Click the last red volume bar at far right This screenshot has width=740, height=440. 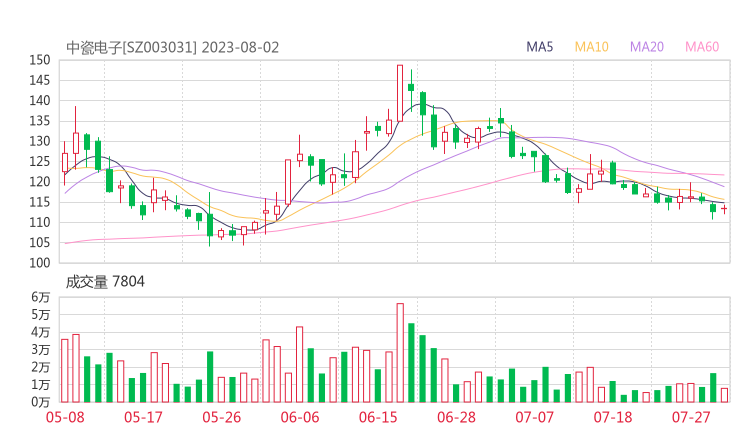[x=724, y=395]
